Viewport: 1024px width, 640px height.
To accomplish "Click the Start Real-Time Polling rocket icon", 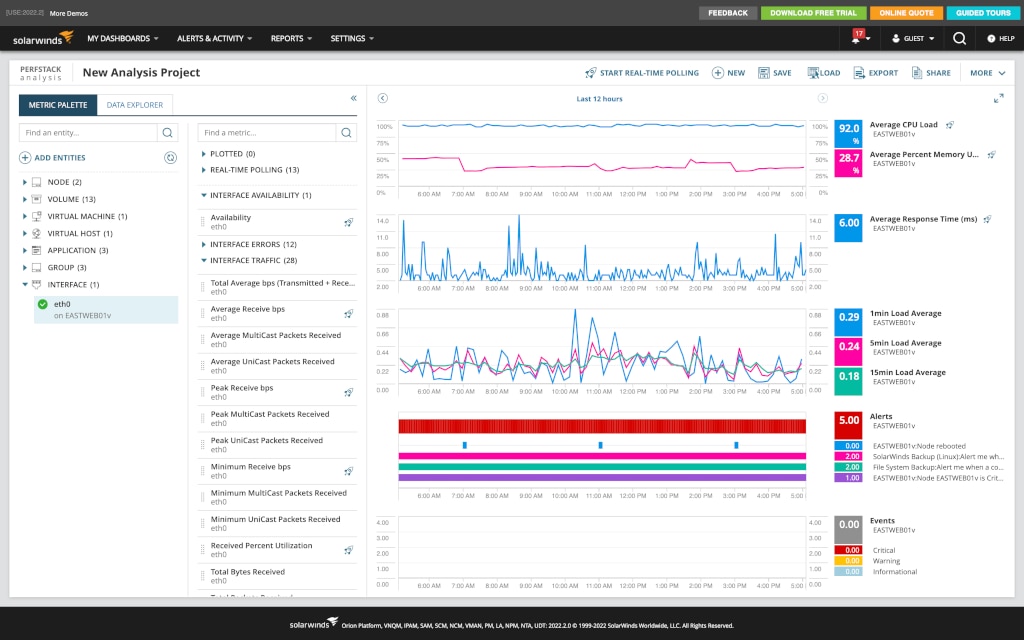I will coord(591,73).
